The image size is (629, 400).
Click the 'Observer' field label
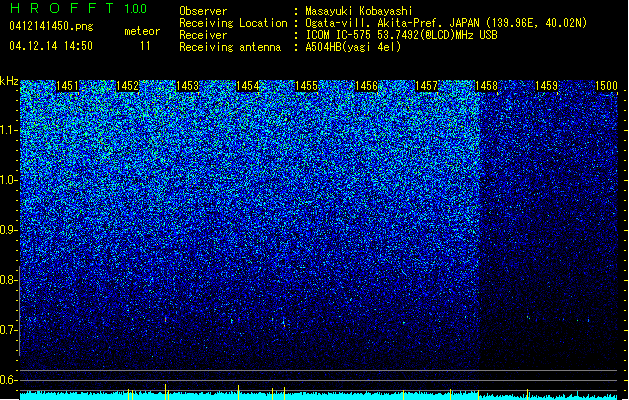click(x=203, y=11)
